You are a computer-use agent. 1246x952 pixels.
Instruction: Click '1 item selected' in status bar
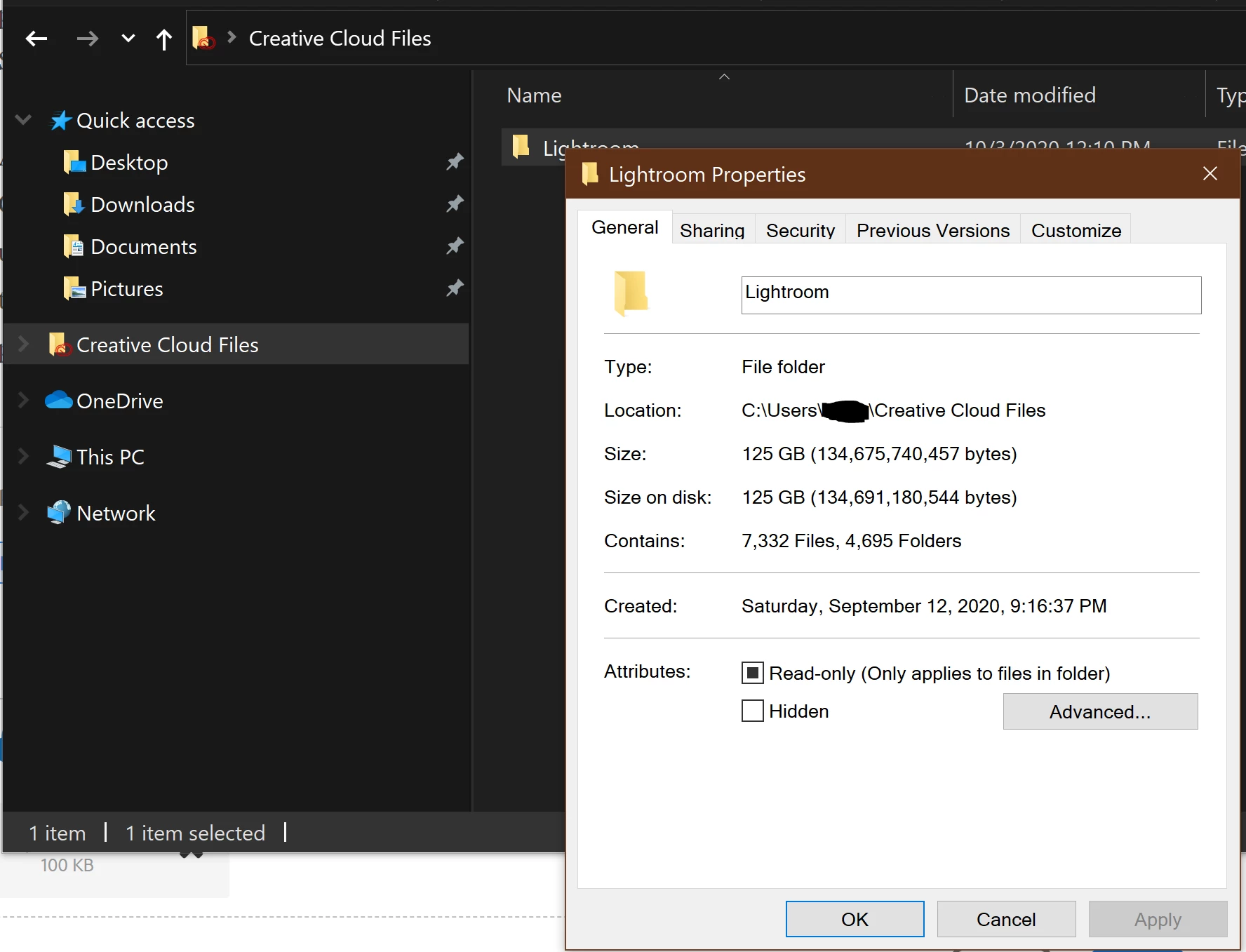pyautogui.click(x=195, y=833)
